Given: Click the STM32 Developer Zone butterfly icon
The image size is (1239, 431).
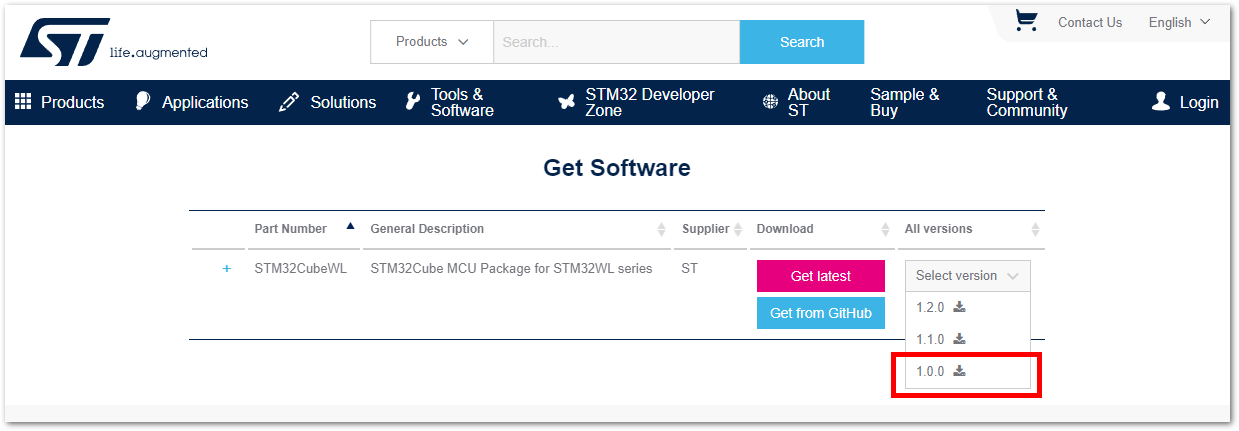Looking at the screenshot, I should pos(566,102).
